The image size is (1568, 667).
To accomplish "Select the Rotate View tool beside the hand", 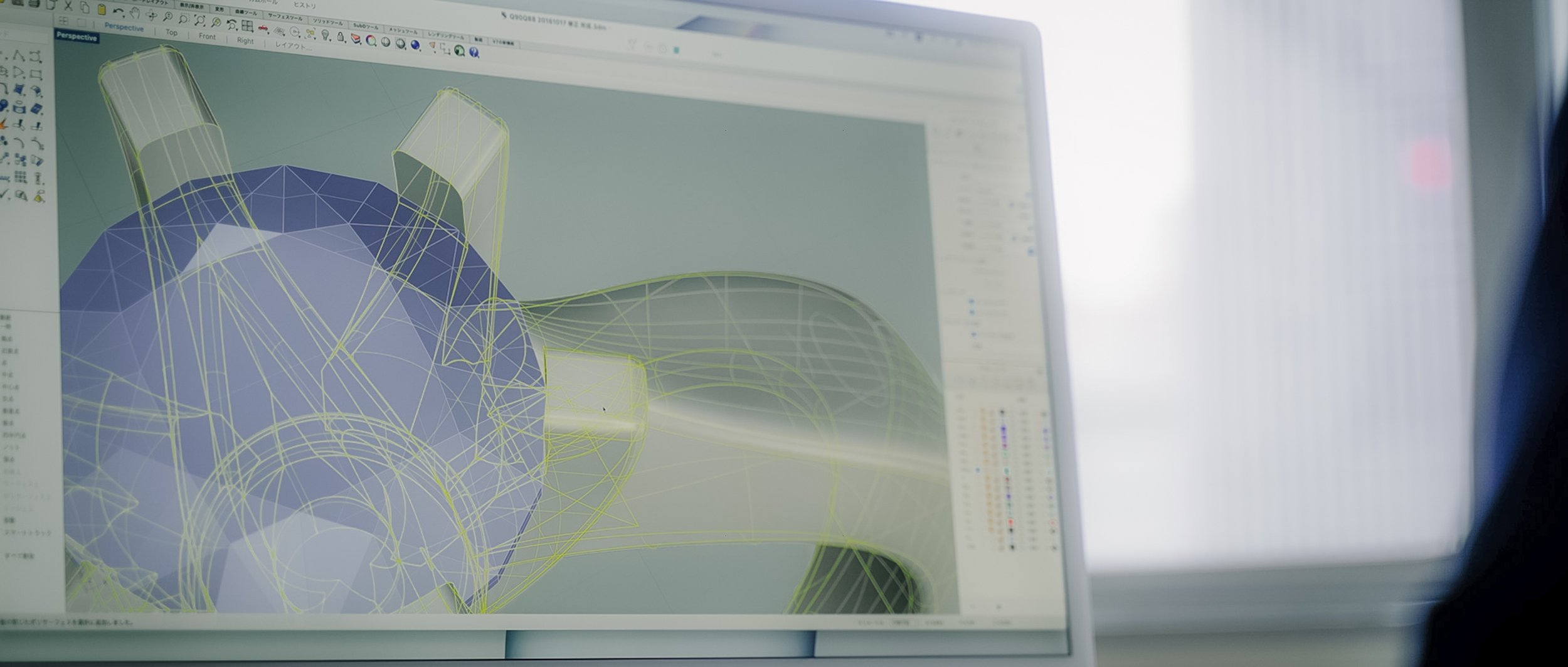I will 151,16.
